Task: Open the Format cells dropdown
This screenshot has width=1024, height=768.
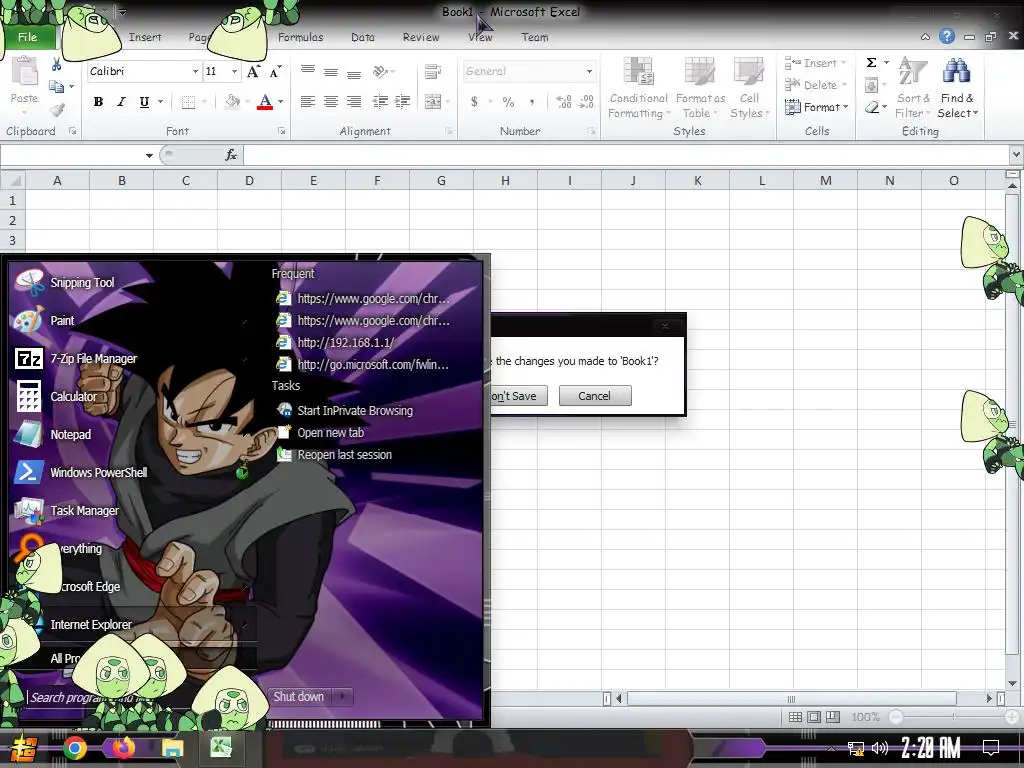Action: tap(816, 106)
